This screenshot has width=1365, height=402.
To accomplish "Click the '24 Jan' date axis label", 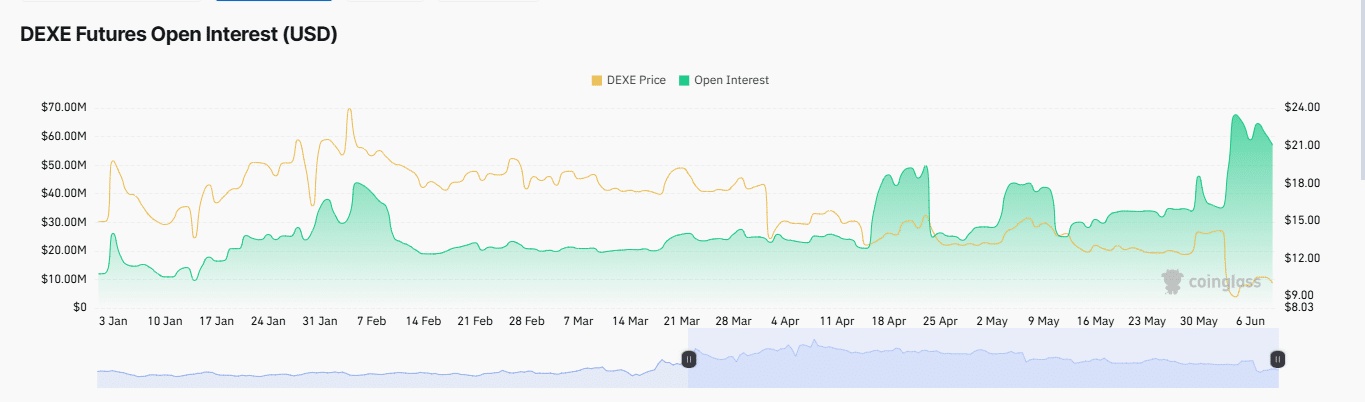I will point(268,322).
